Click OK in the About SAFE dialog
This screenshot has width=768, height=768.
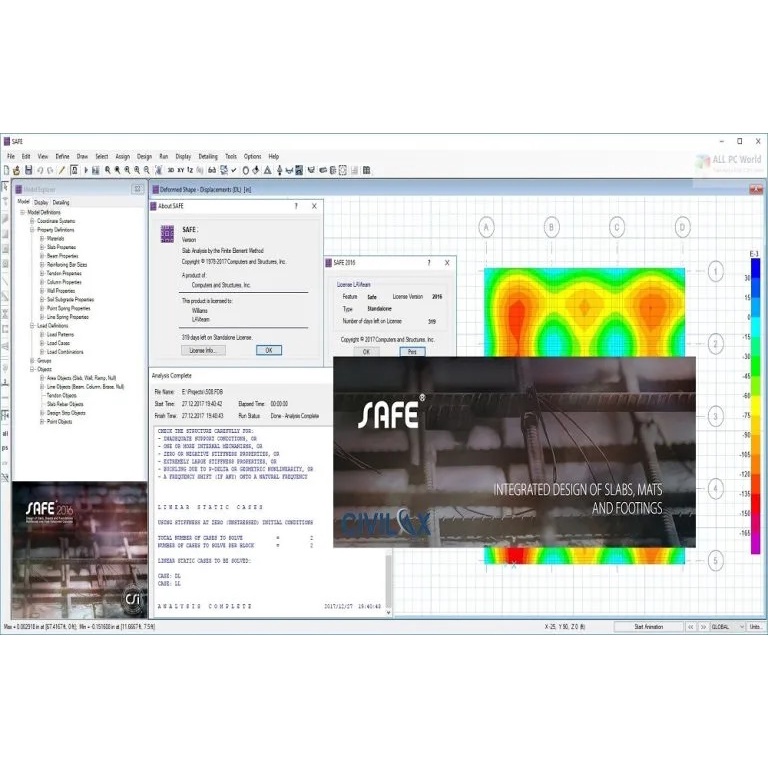coord(269,350)
